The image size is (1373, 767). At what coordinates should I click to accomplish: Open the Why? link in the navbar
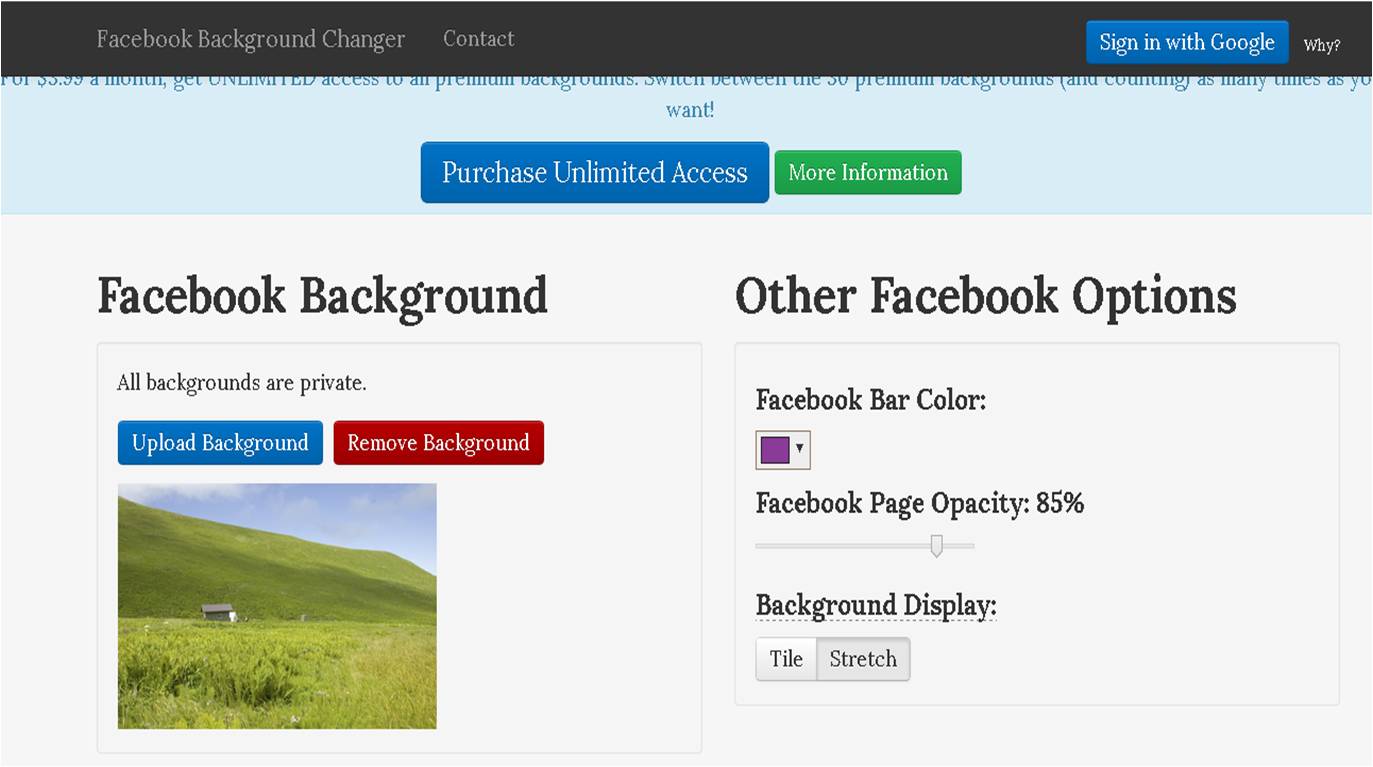pos(1322,45)
